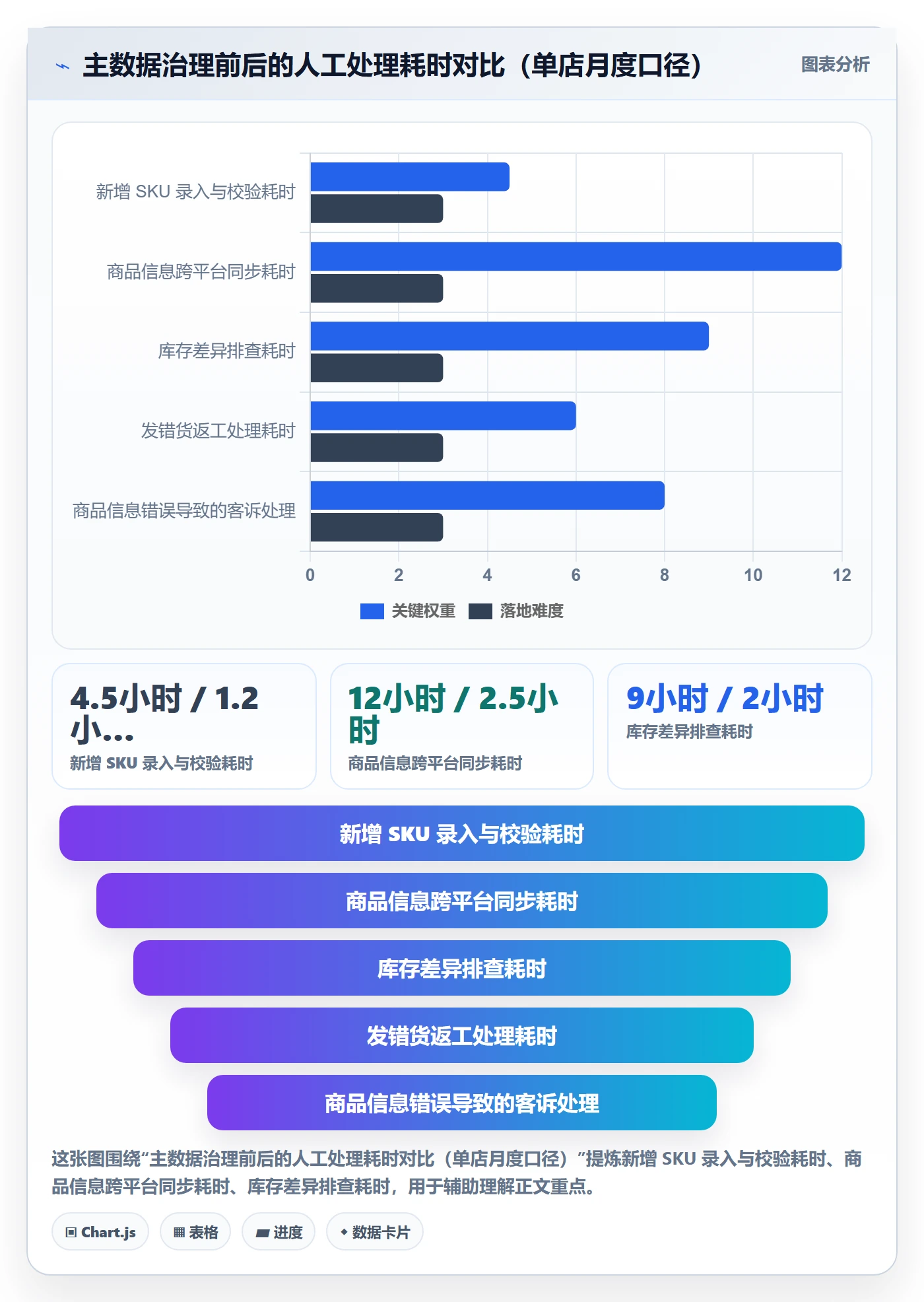Select the 12小时 / 2.5小时 data card

point(462,726)
